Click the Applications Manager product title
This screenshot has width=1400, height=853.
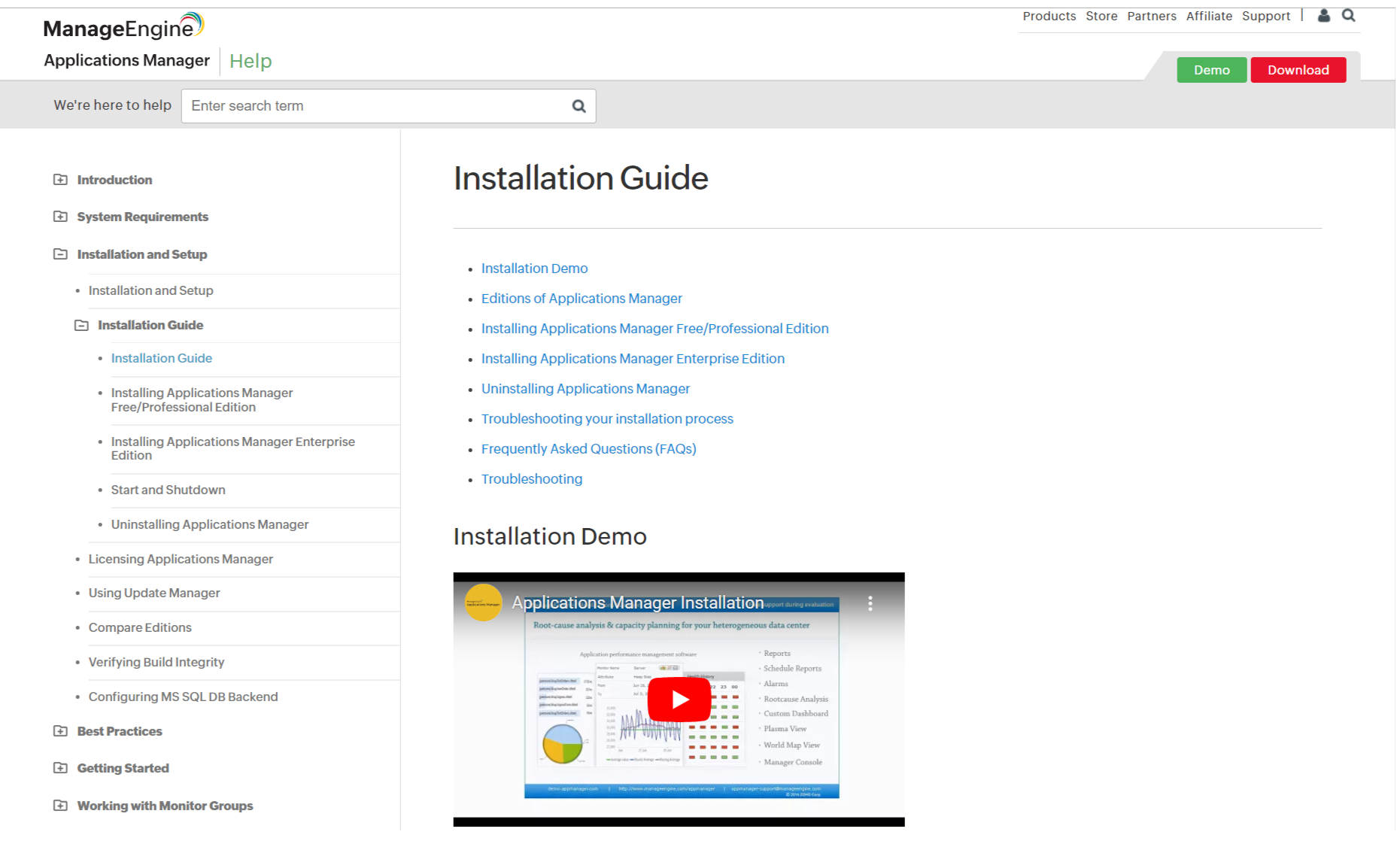tap(126, 60)
